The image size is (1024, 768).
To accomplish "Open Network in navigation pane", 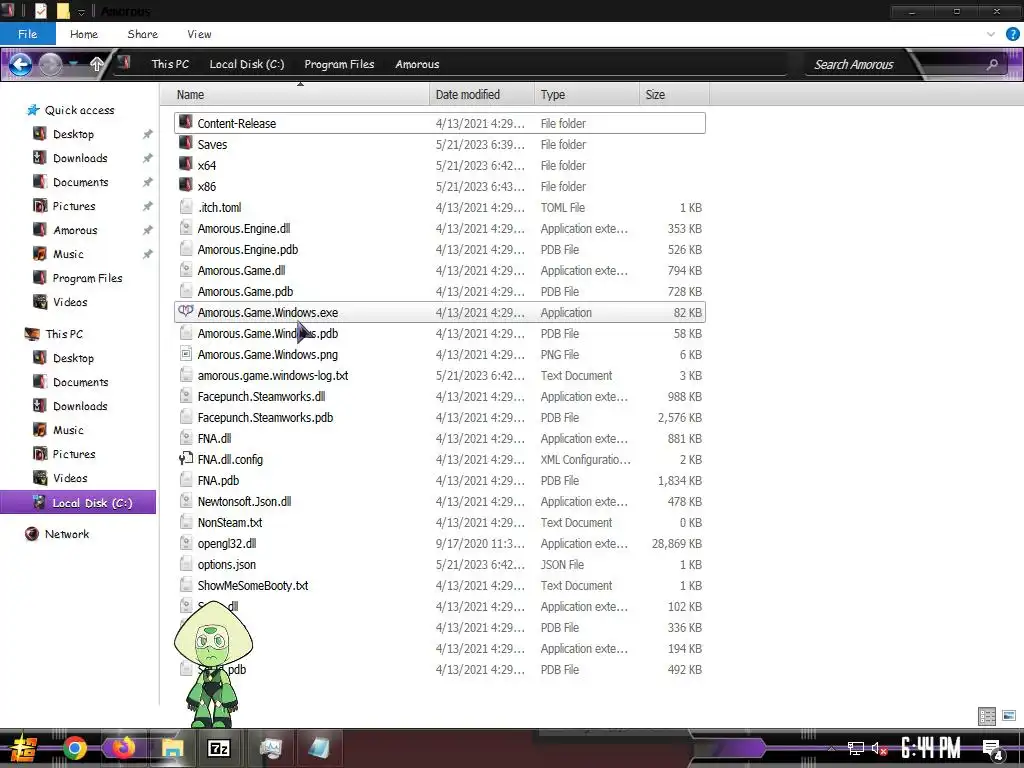I will click(66, 534).
